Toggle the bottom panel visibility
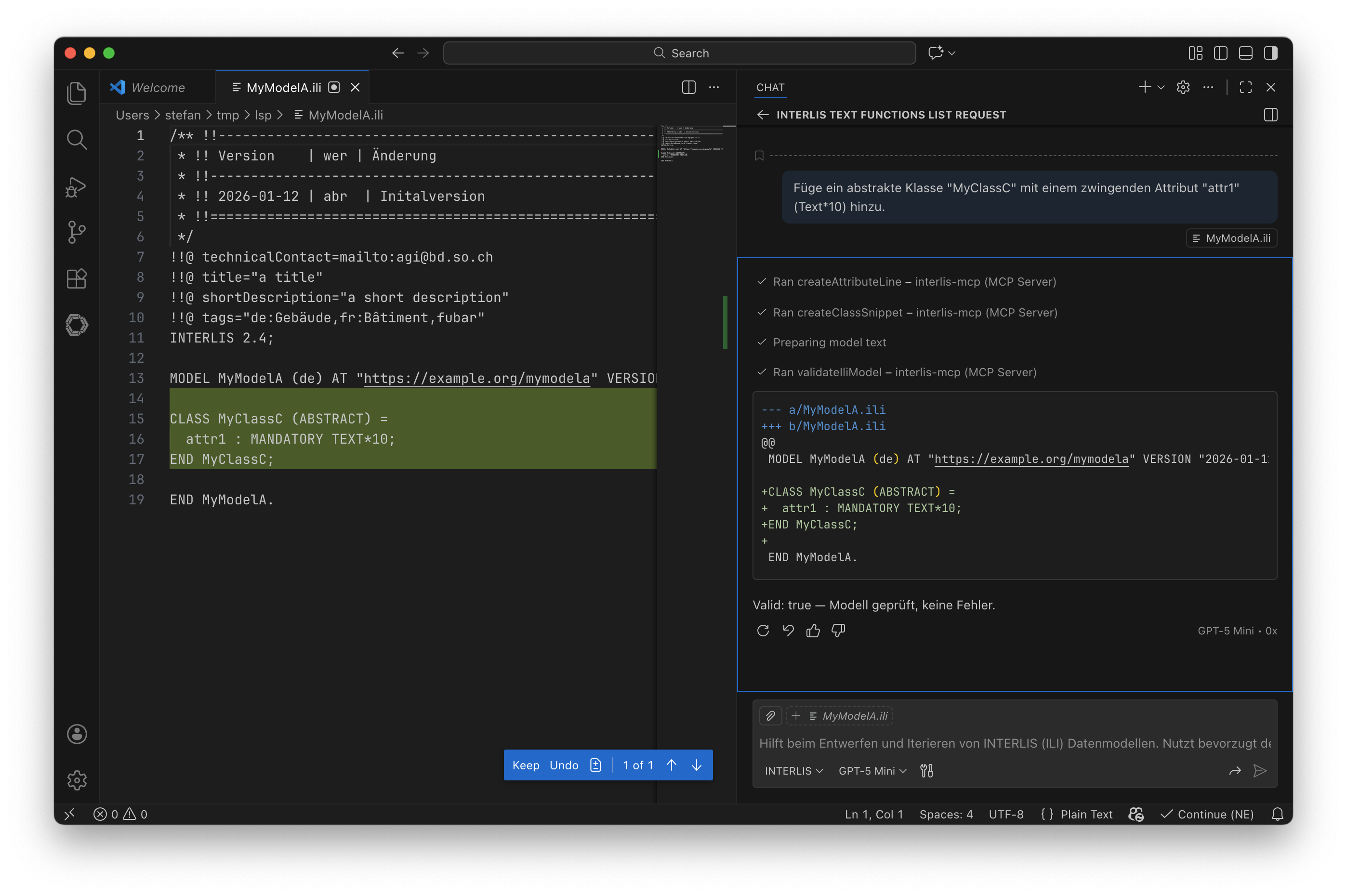The width and height of the screenshot is (1347, 896). 1245,53
